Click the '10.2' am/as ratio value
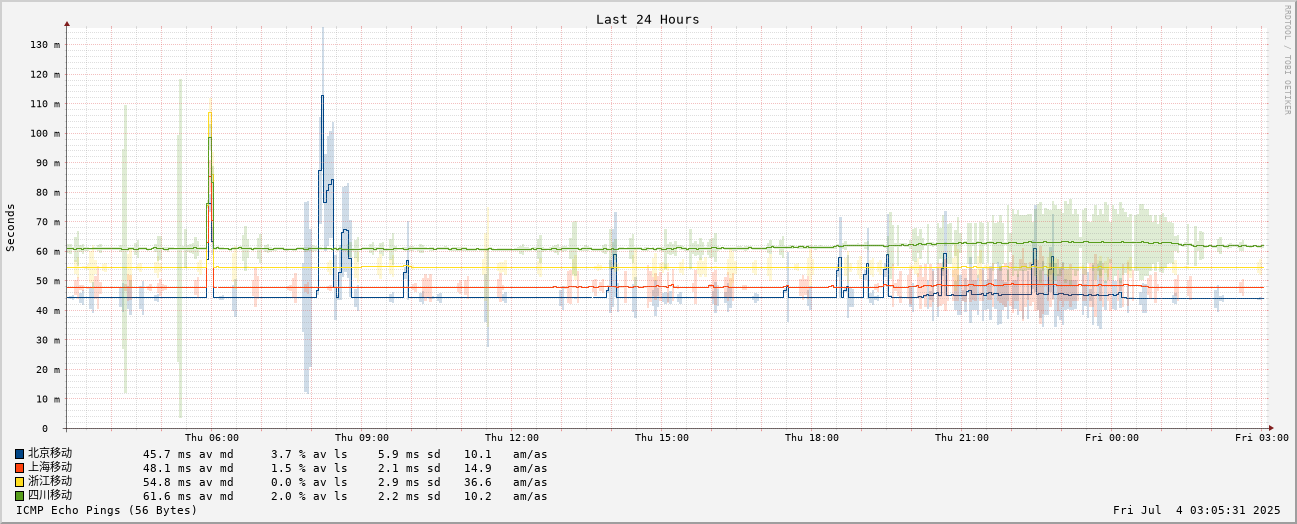The width and height of the screenshot is (1297, 524). (x=477, y=496)
